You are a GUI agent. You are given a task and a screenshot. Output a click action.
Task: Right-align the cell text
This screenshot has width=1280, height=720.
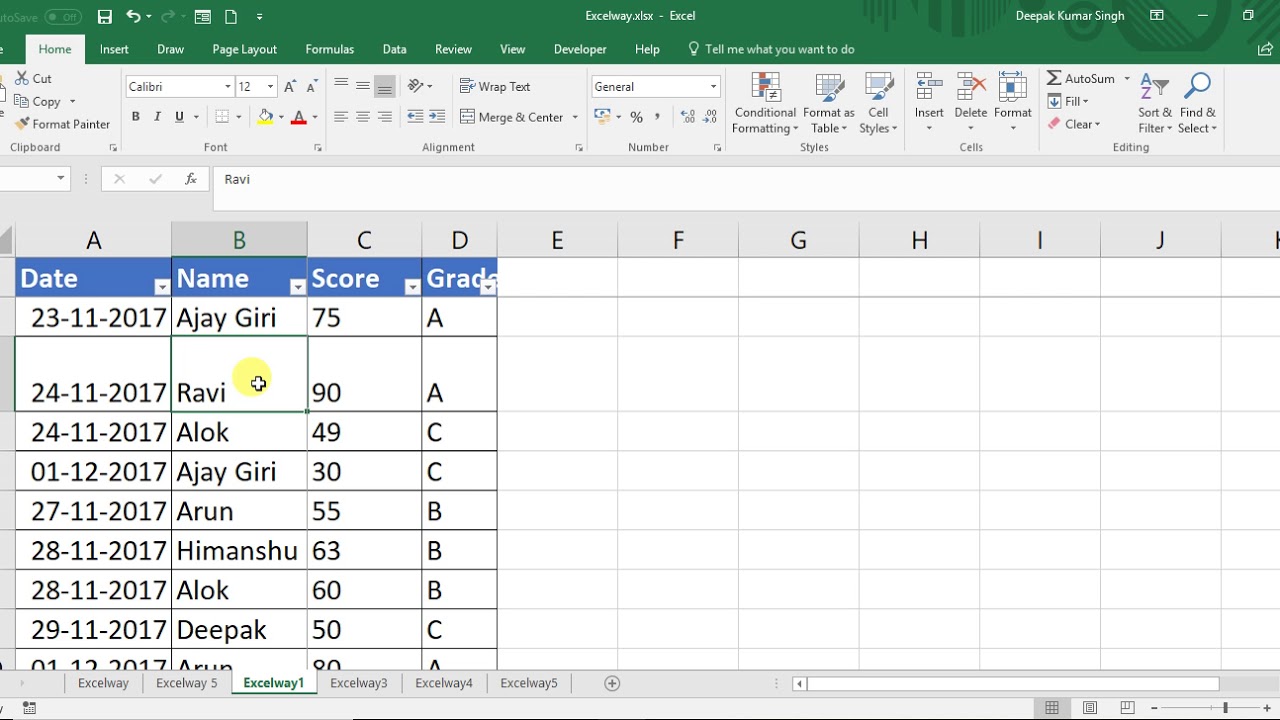tap(385, 117)
